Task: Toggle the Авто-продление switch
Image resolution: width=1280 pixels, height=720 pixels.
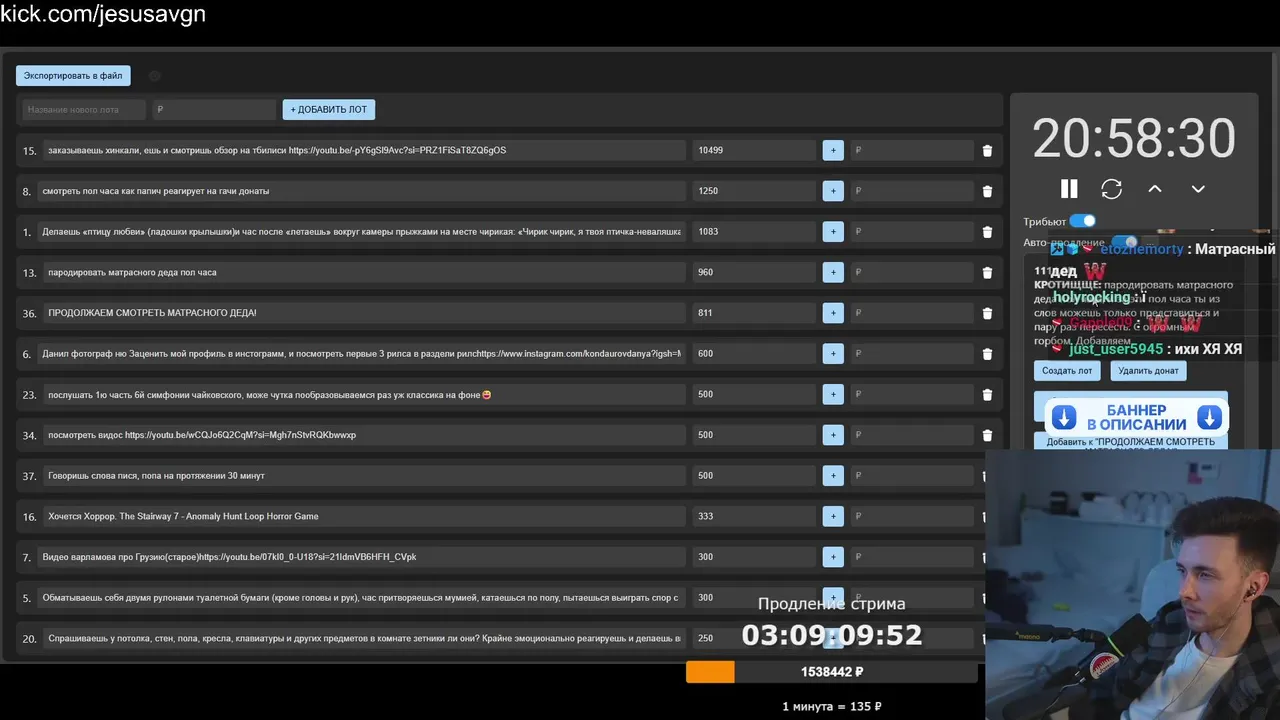Action: pyautogui.click(x=1124, y=242)
